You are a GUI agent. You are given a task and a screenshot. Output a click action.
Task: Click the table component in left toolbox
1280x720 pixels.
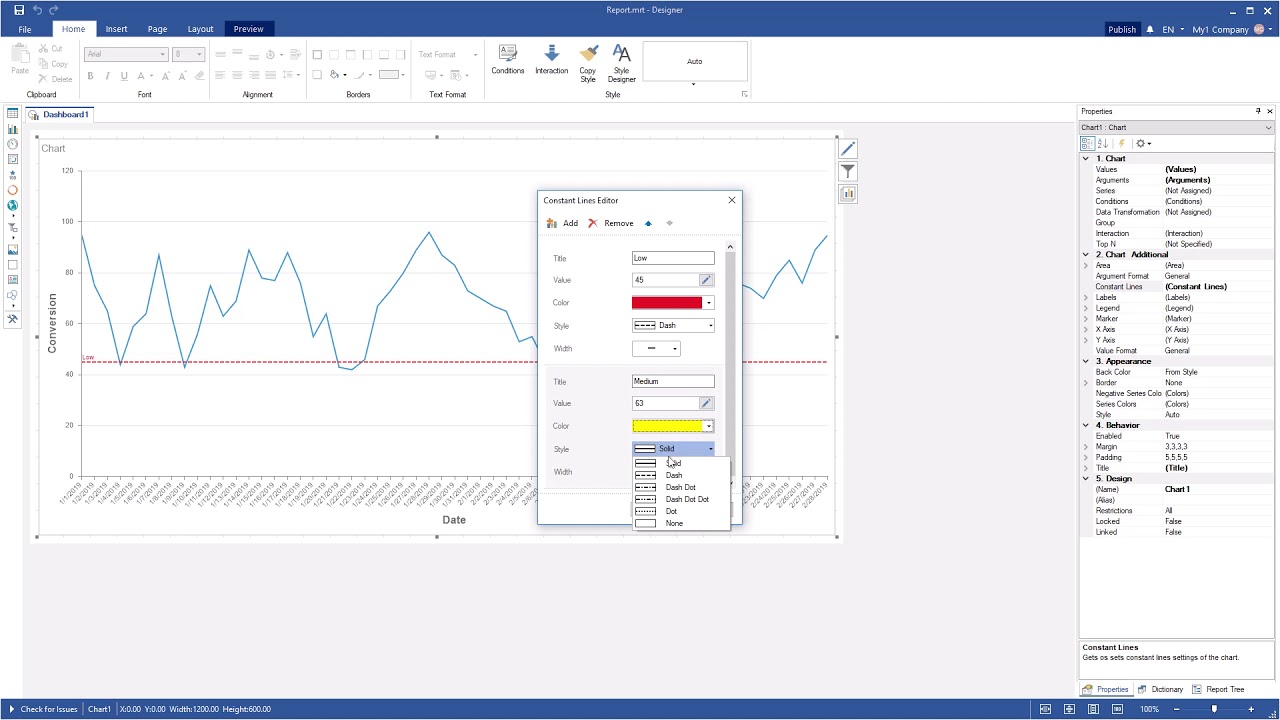(12, 114)
